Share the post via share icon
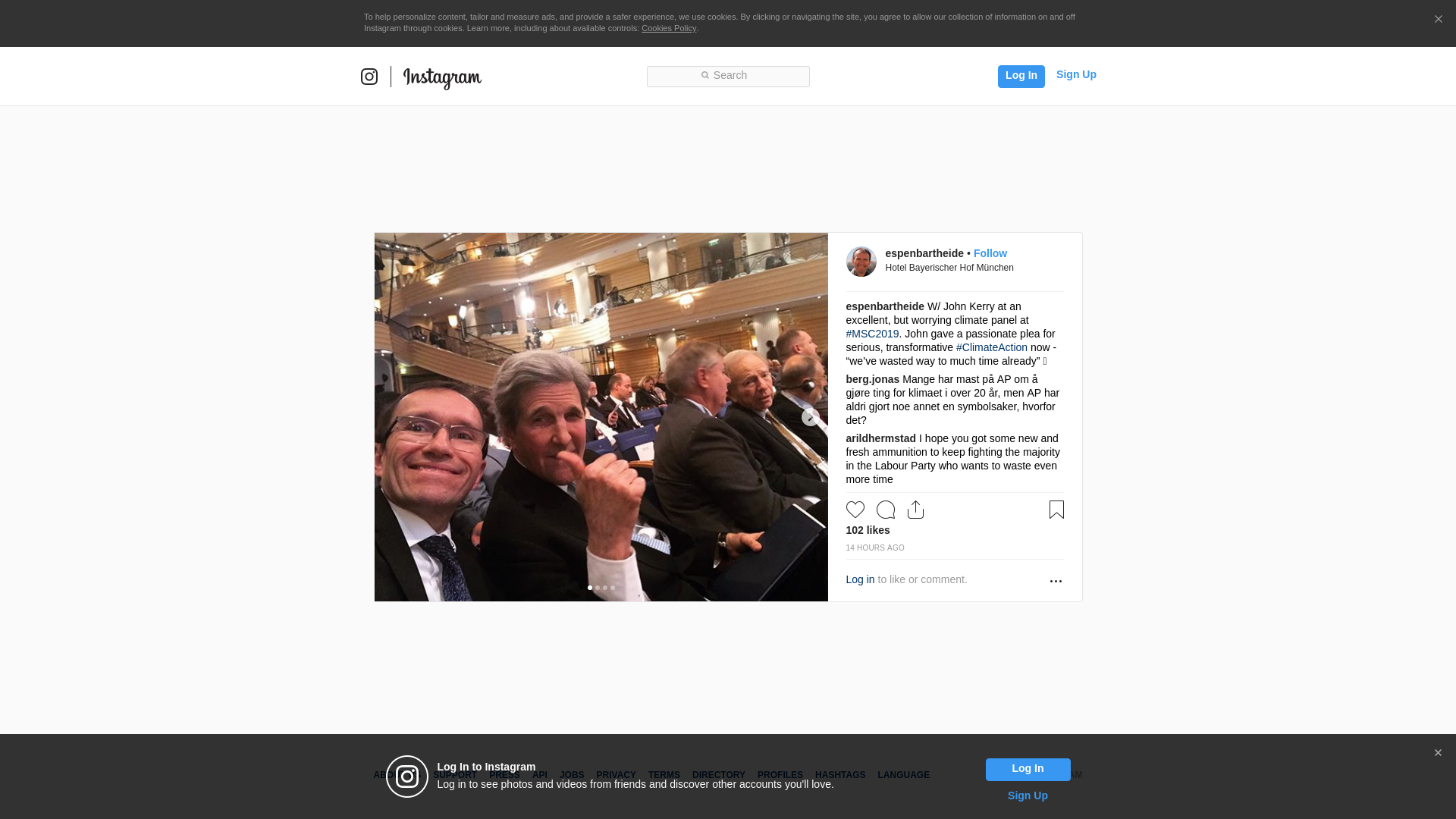 click(916, 510)
